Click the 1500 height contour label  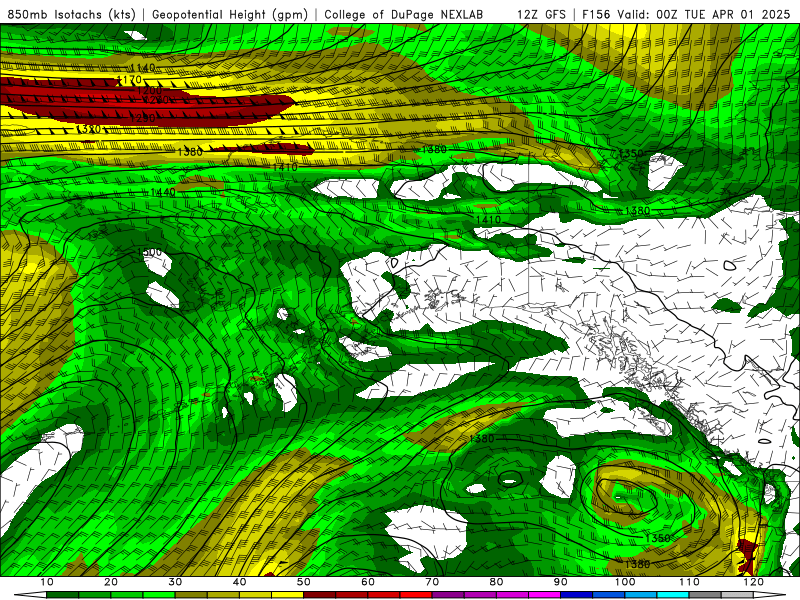point(149,252)
